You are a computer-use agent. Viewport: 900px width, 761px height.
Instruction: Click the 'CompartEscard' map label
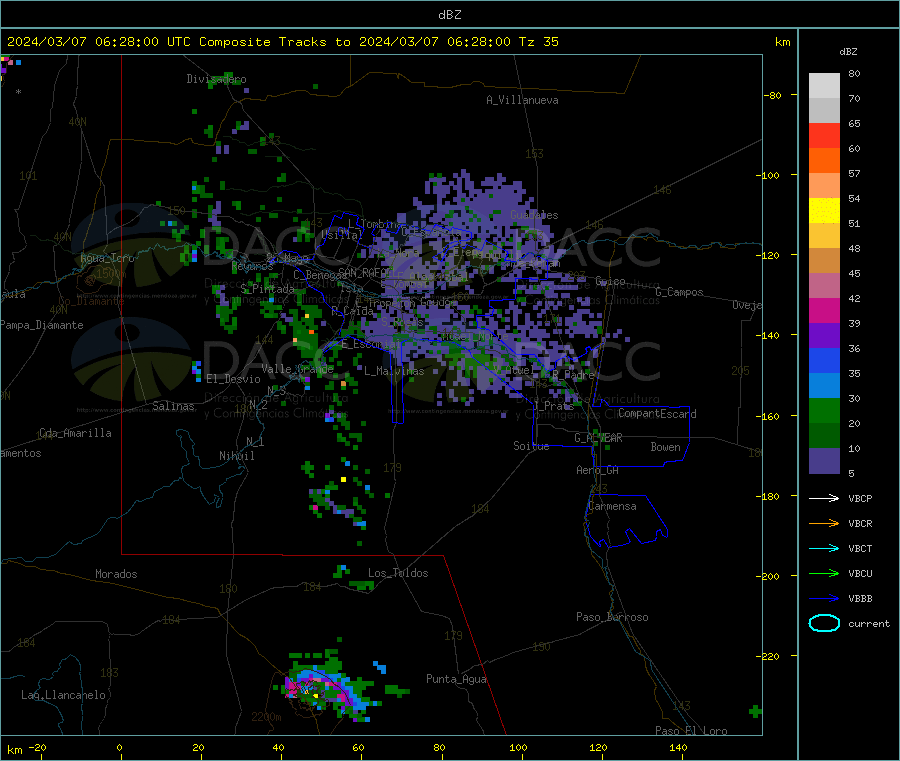(x=657, y=413)
